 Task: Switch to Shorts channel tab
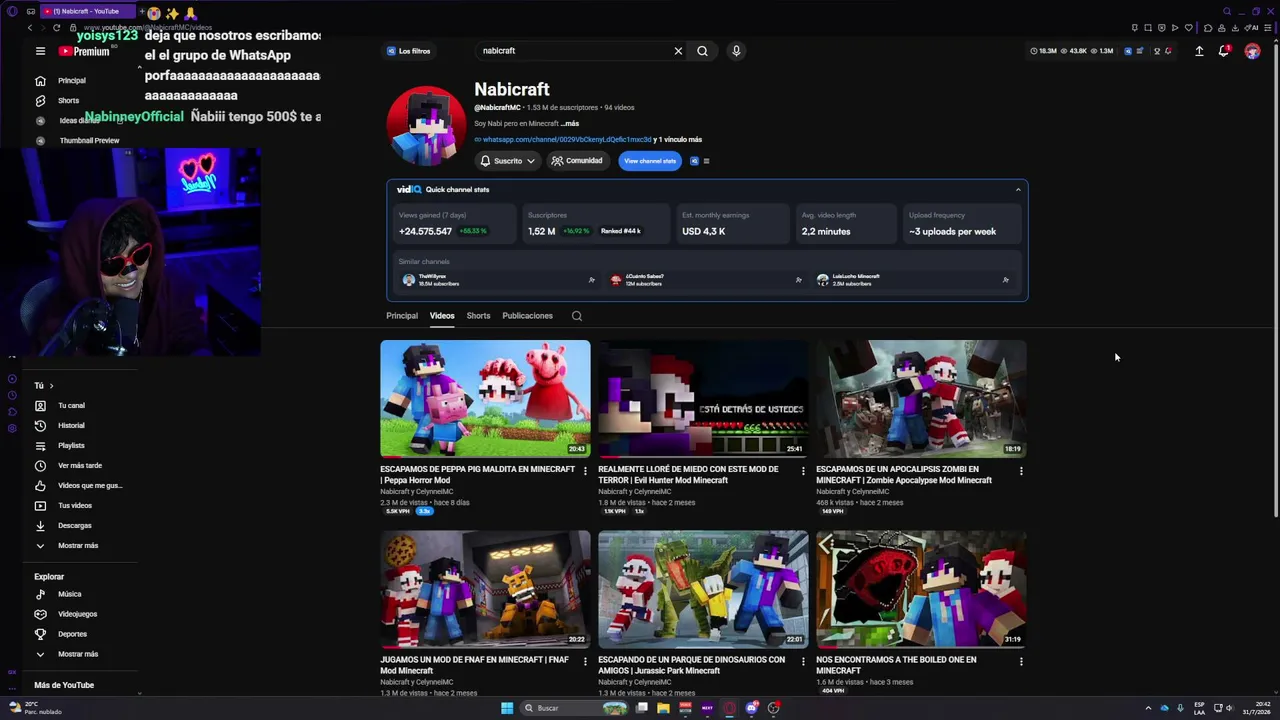click(478, 316)
